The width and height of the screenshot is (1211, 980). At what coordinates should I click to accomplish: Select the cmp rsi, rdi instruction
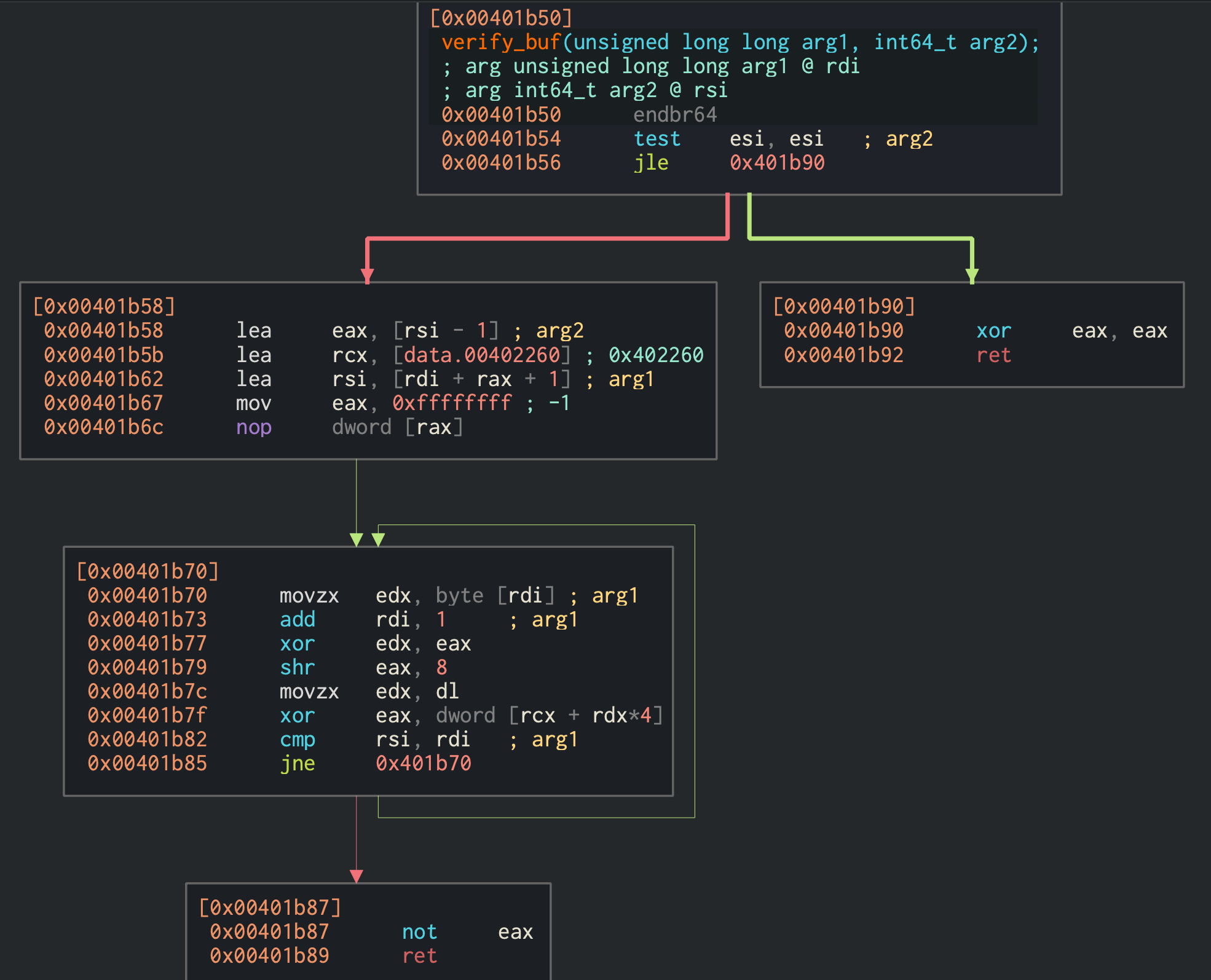coord(298,740)
